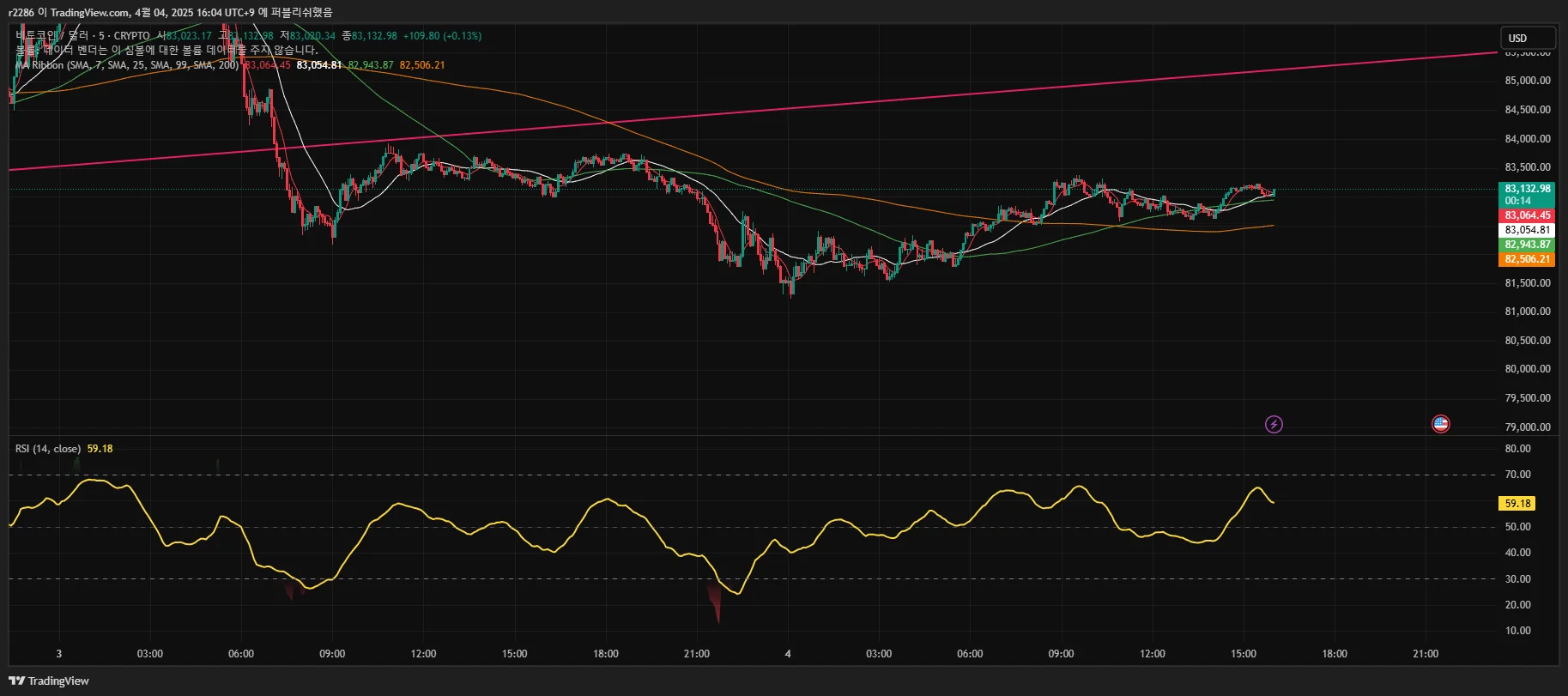The width and height of the screenshot is (1568, 696).
Task: Click the 81,000.00 price scale label
Action: tap(1528, 312)
